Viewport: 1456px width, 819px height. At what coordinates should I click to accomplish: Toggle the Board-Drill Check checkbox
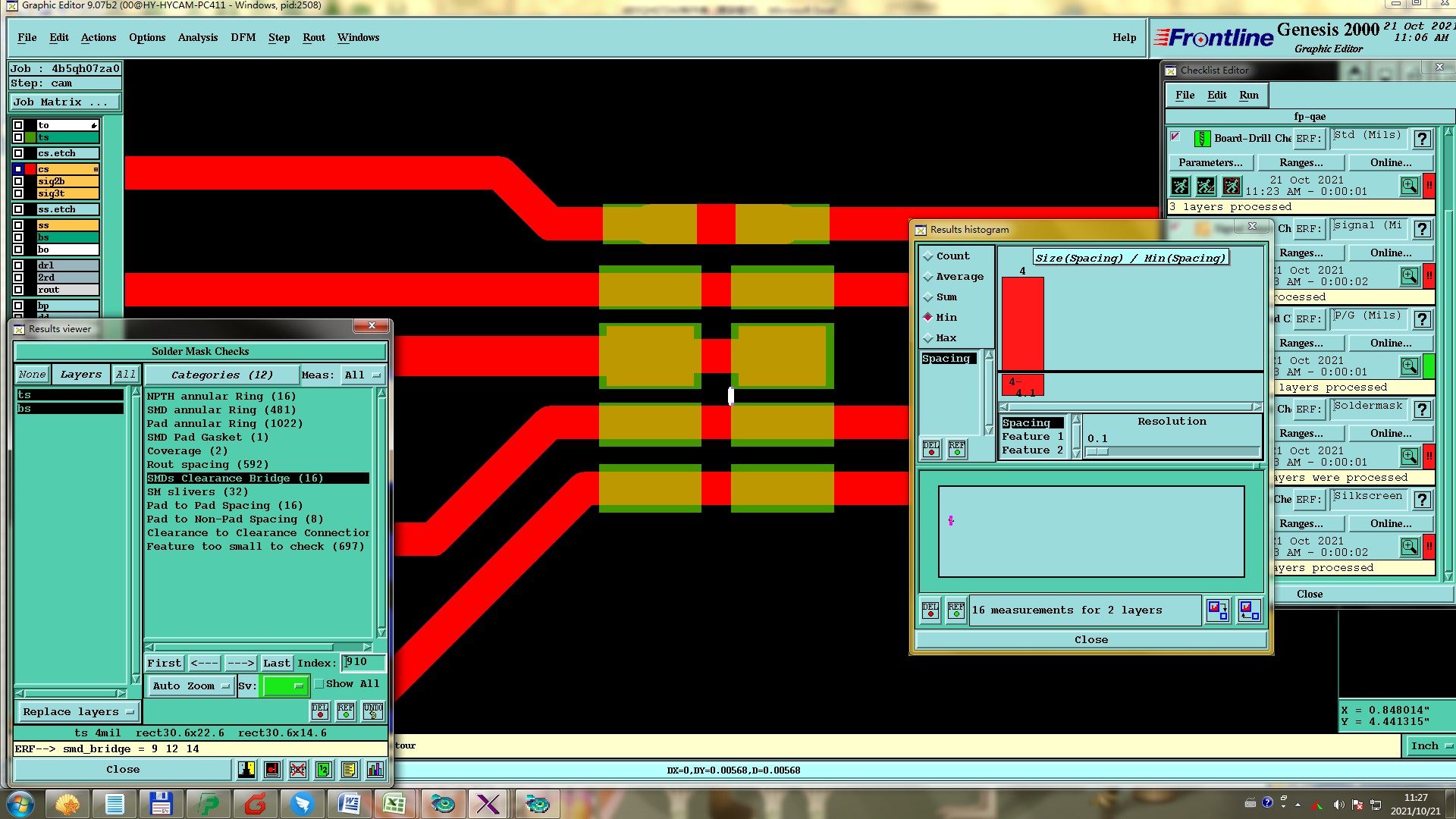pos(1175,137)
